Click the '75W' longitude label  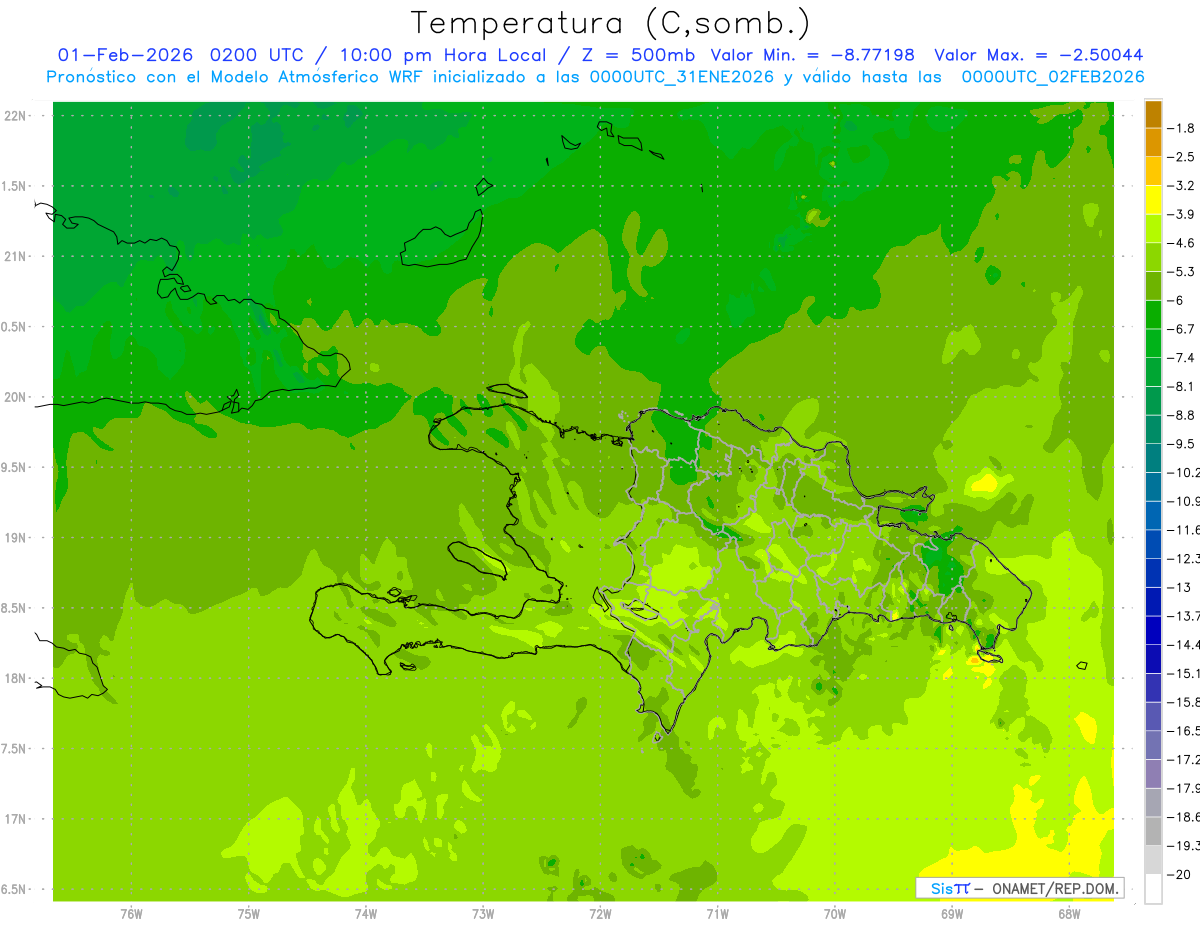pos(249,913)
